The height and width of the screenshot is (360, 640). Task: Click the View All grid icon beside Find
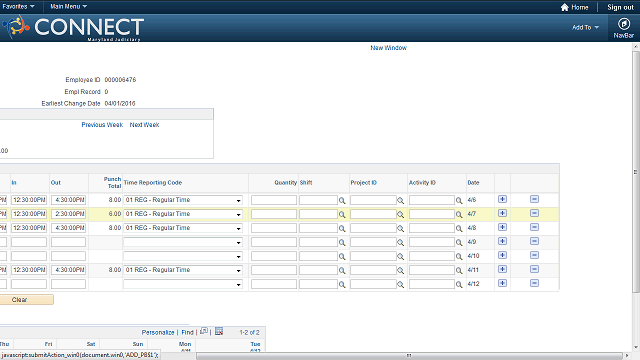point(204,331)
